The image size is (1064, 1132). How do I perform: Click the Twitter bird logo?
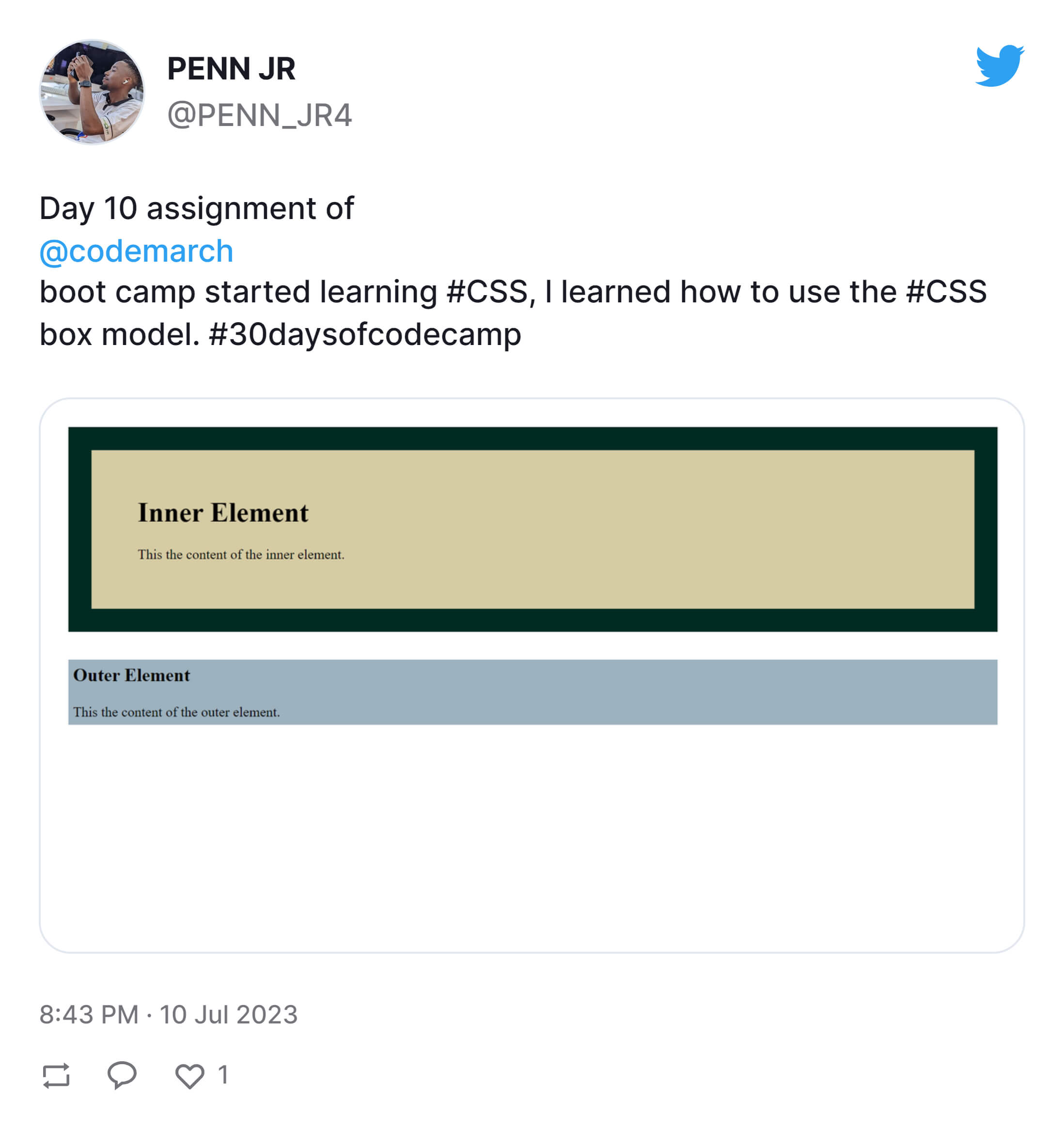[999, 65]
